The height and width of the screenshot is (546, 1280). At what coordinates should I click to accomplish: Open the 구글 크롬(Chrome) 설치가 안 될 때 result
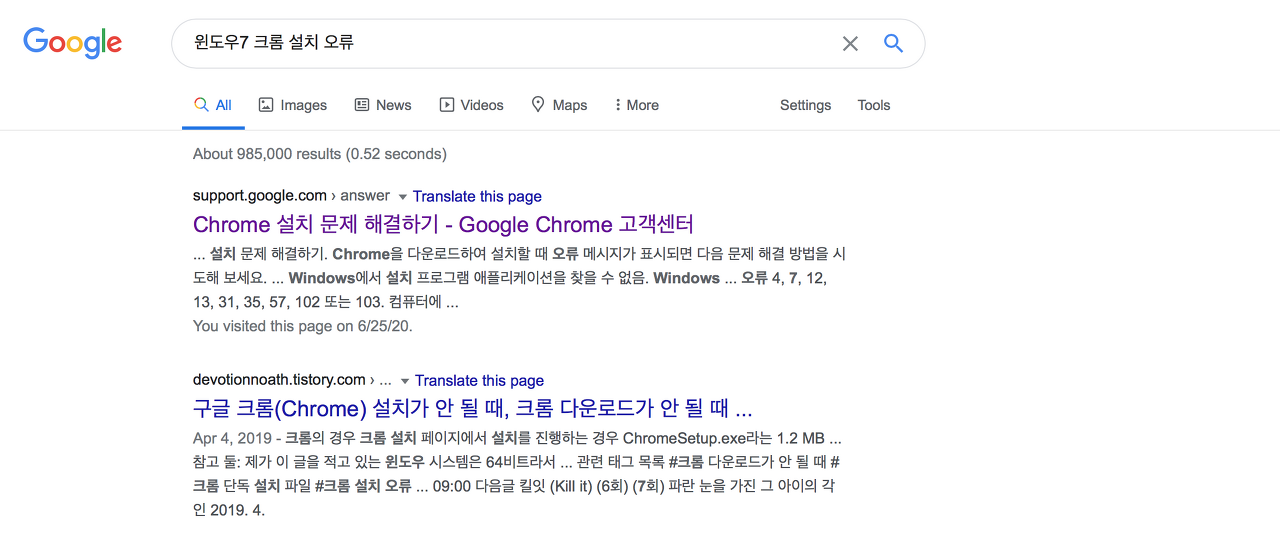tap(472, 408)
